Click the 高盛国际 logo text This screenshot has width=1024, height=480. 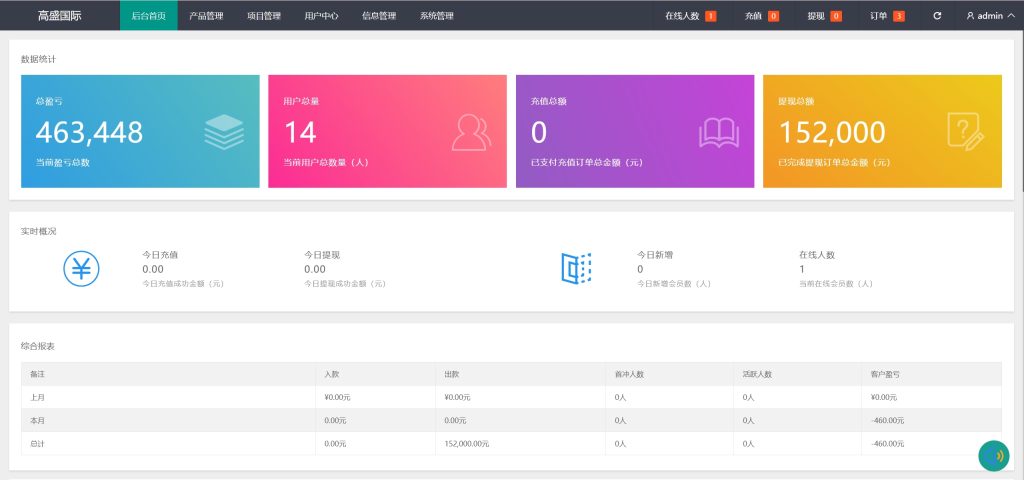point(59,16)
